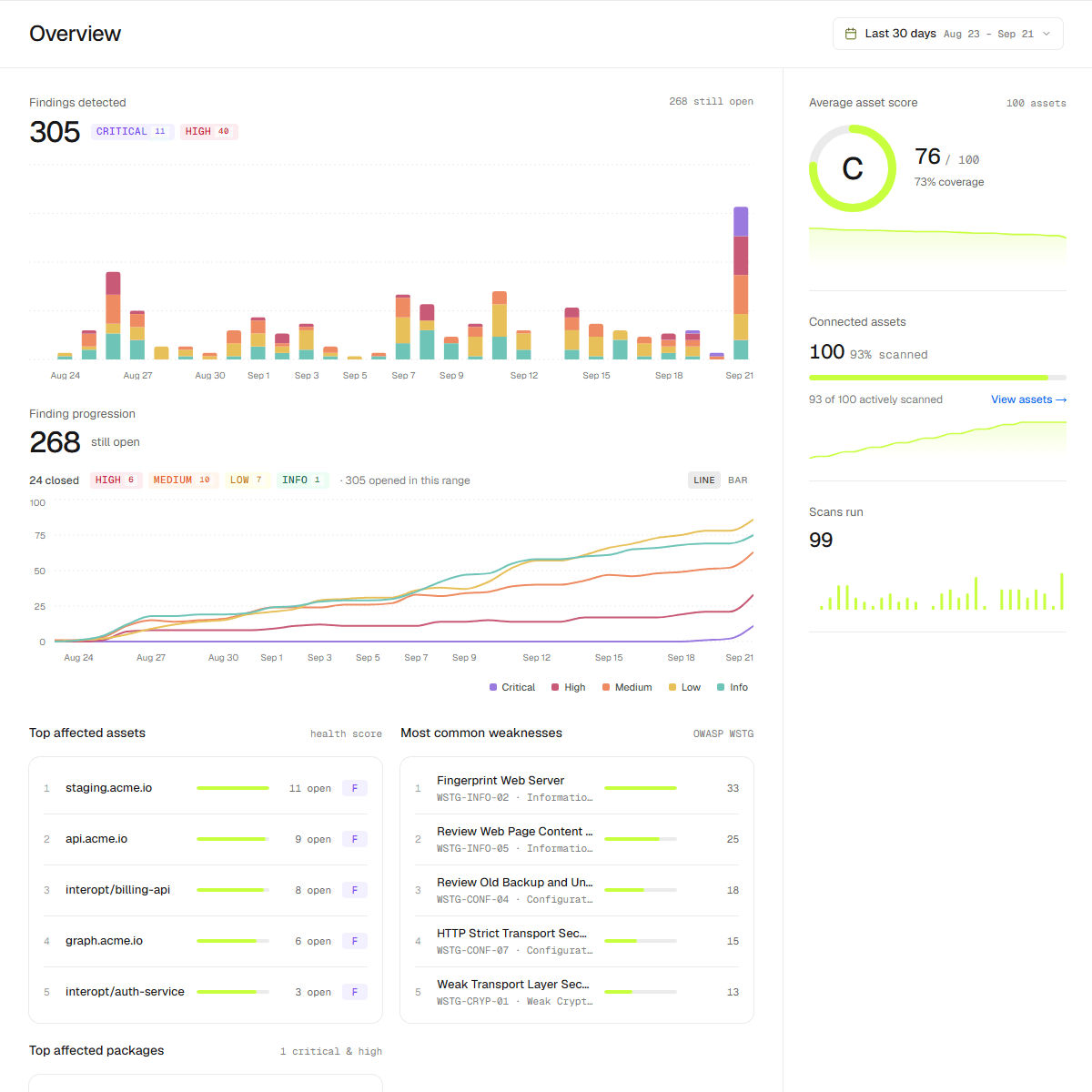
Task: Select the HIGH 6 closed badge
Action: [x=116, y=480]
